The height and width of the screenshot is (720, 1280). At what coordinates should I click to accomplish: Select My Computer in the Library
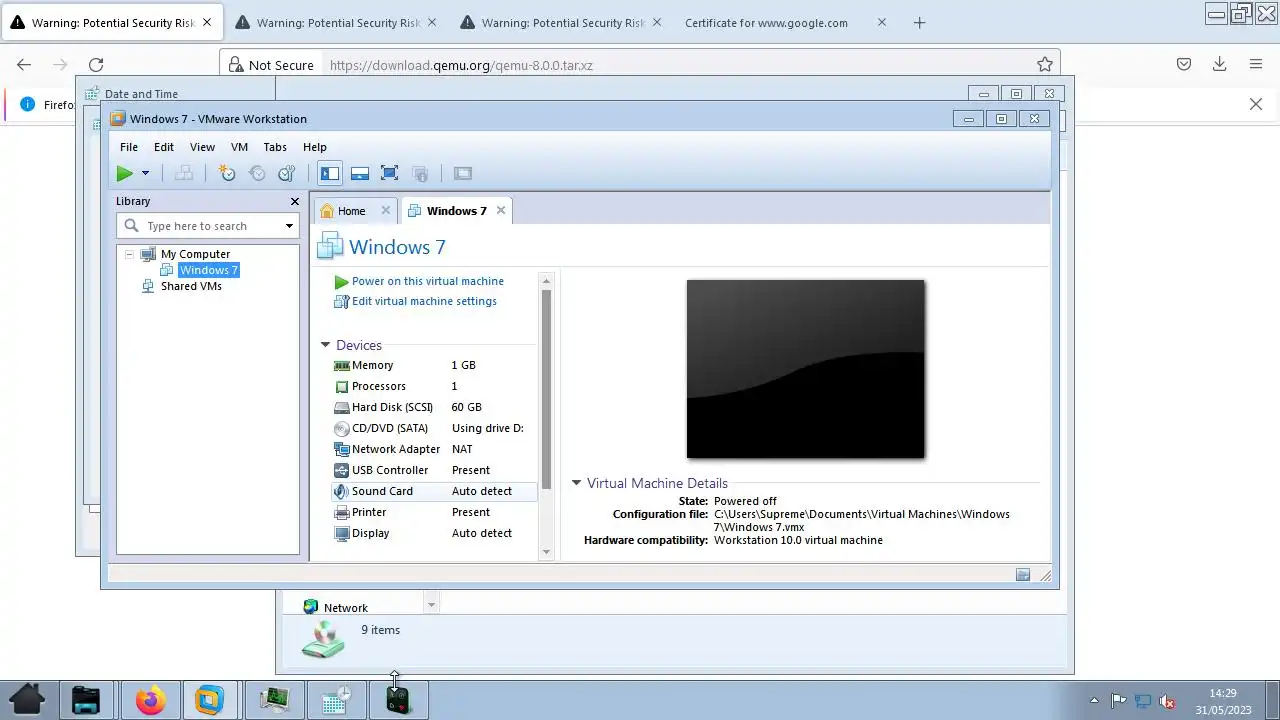[195, 254]
